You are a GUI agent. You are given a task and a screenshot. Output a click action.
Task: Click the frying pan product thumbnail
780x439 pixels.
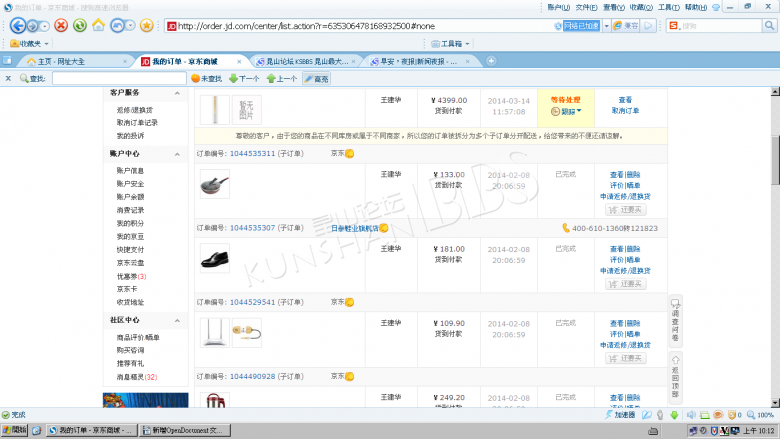point(215,184)
